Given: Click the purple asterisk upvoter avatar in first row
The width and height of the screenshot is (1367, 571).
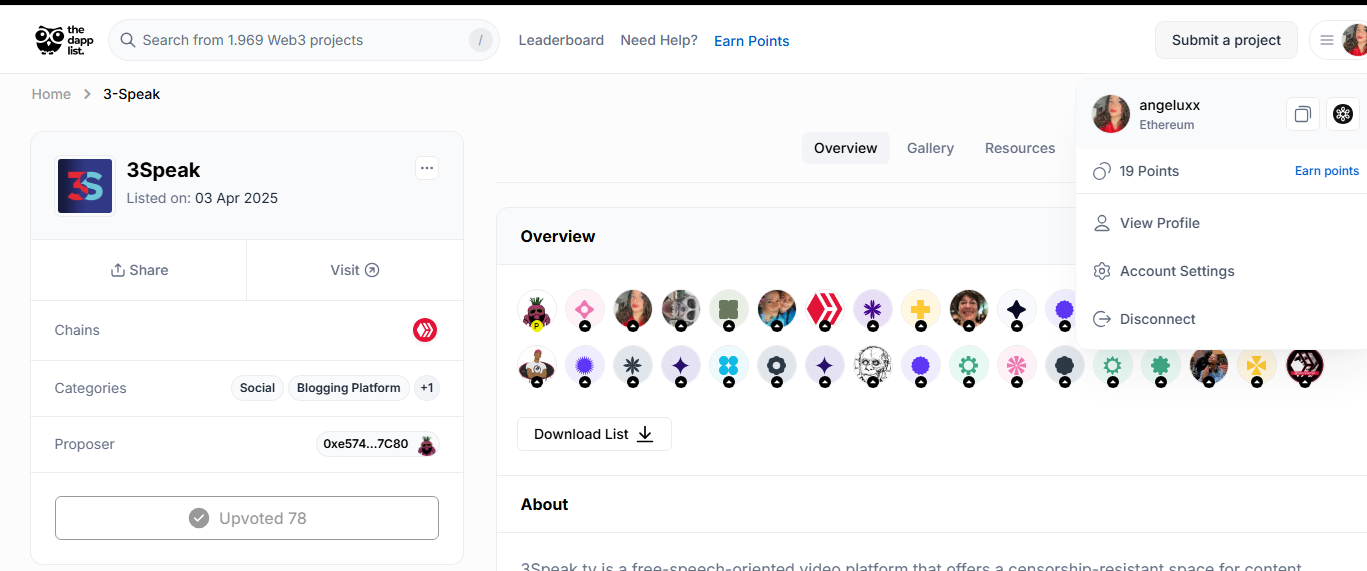Looking at the screenshot, I should click(x=873, y=310).
